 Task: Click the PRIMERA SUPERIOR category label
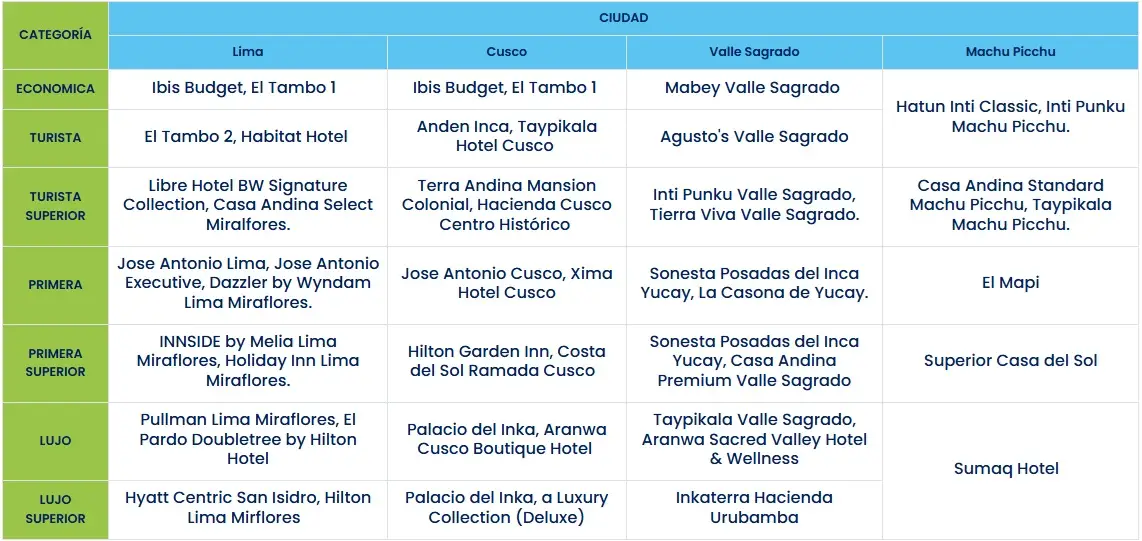click(x=55, y=362)
